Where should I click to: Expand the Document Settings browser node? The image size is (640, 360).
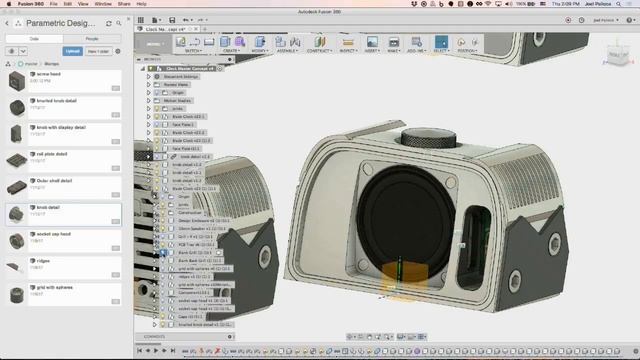pos(149,77)
